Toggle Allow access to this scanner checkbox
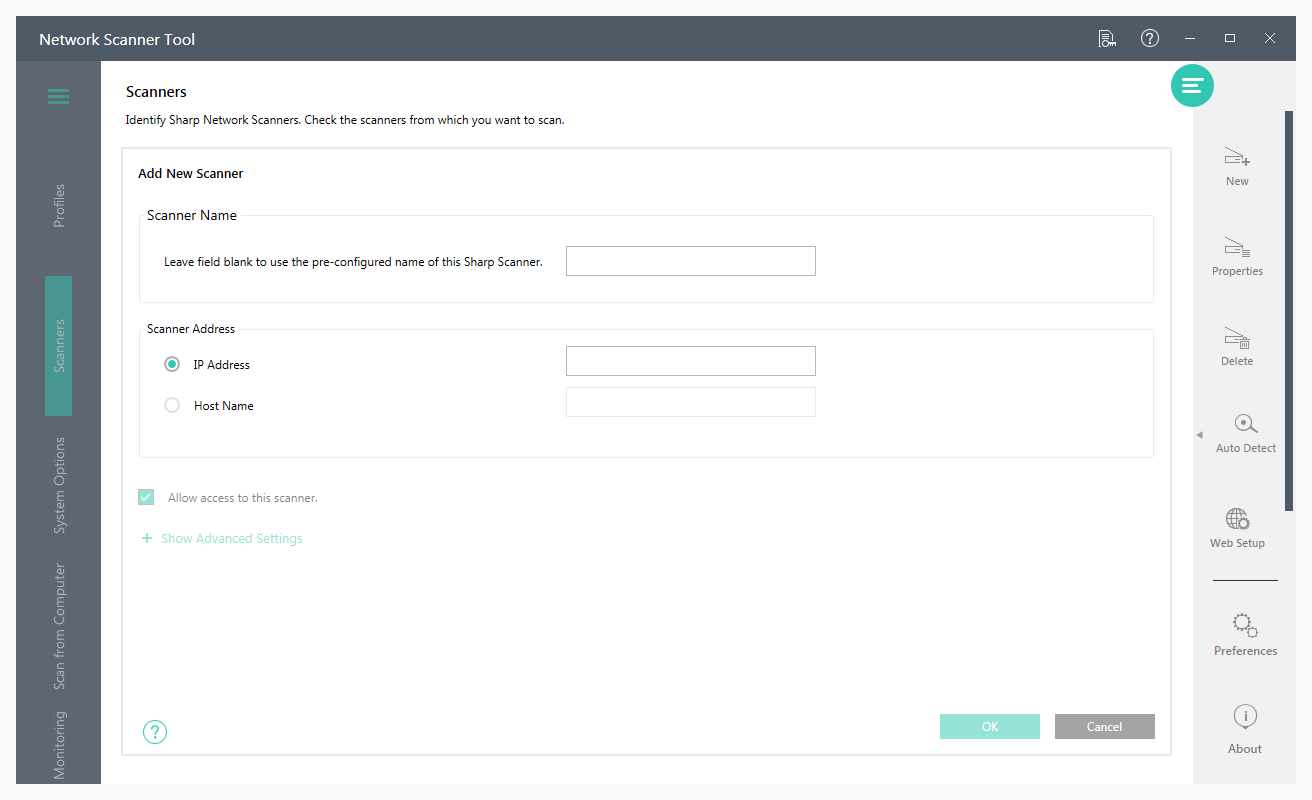 tap(146, 497)
